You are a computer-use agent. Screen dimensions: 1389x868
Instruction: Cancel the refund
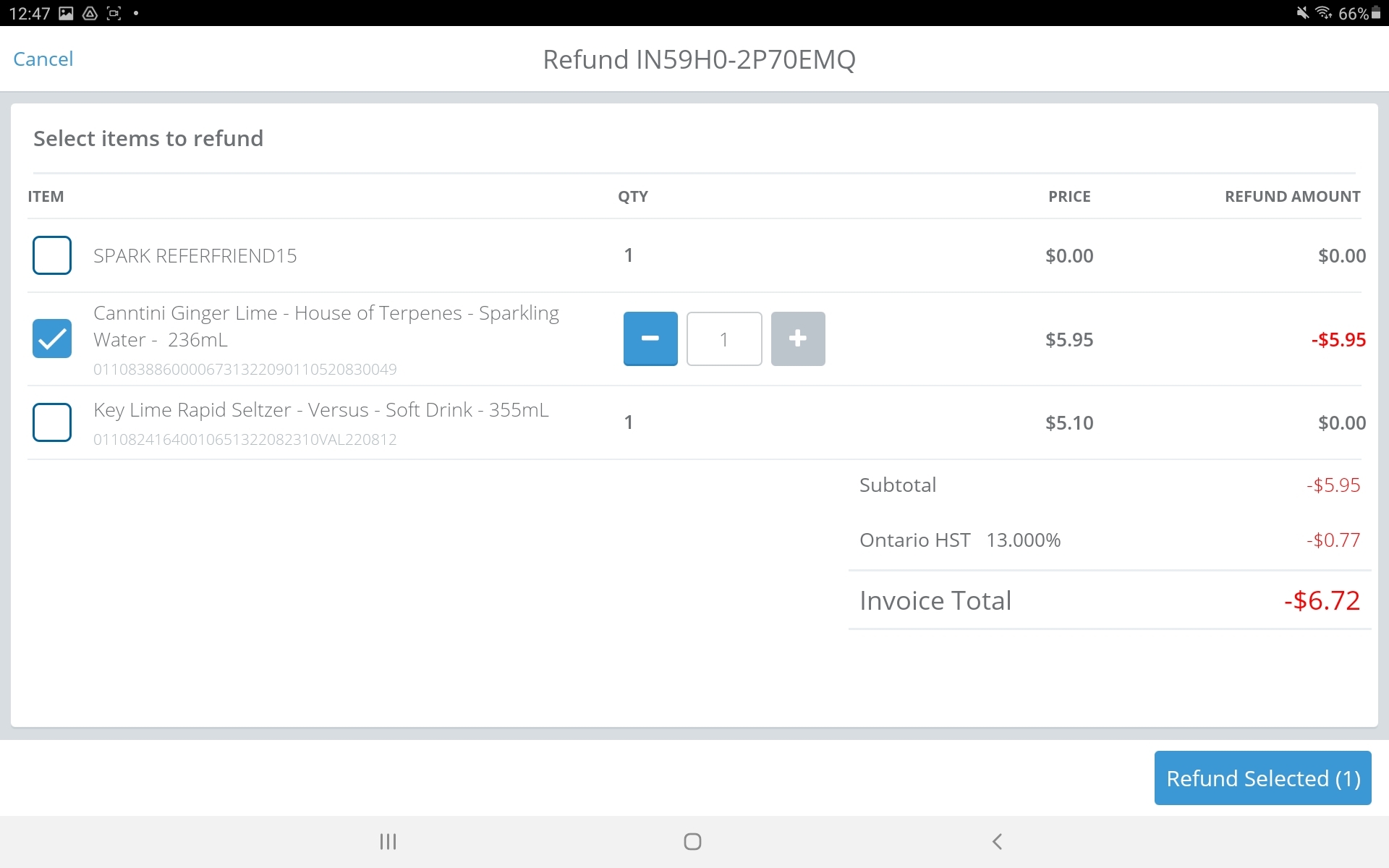(x=43, y=59)
